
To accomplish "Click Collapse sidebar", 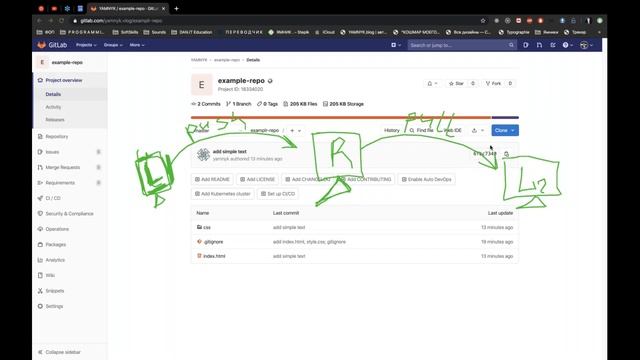I will (x=62, y=352).
